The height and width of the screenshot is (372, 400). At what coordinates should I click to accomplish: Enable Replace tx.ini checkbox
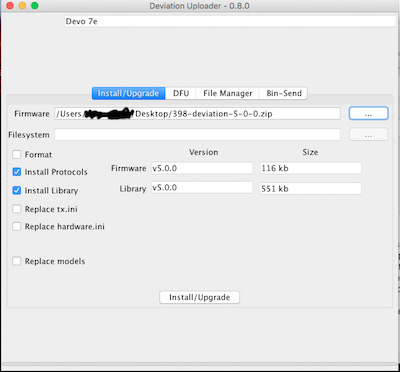17,209
